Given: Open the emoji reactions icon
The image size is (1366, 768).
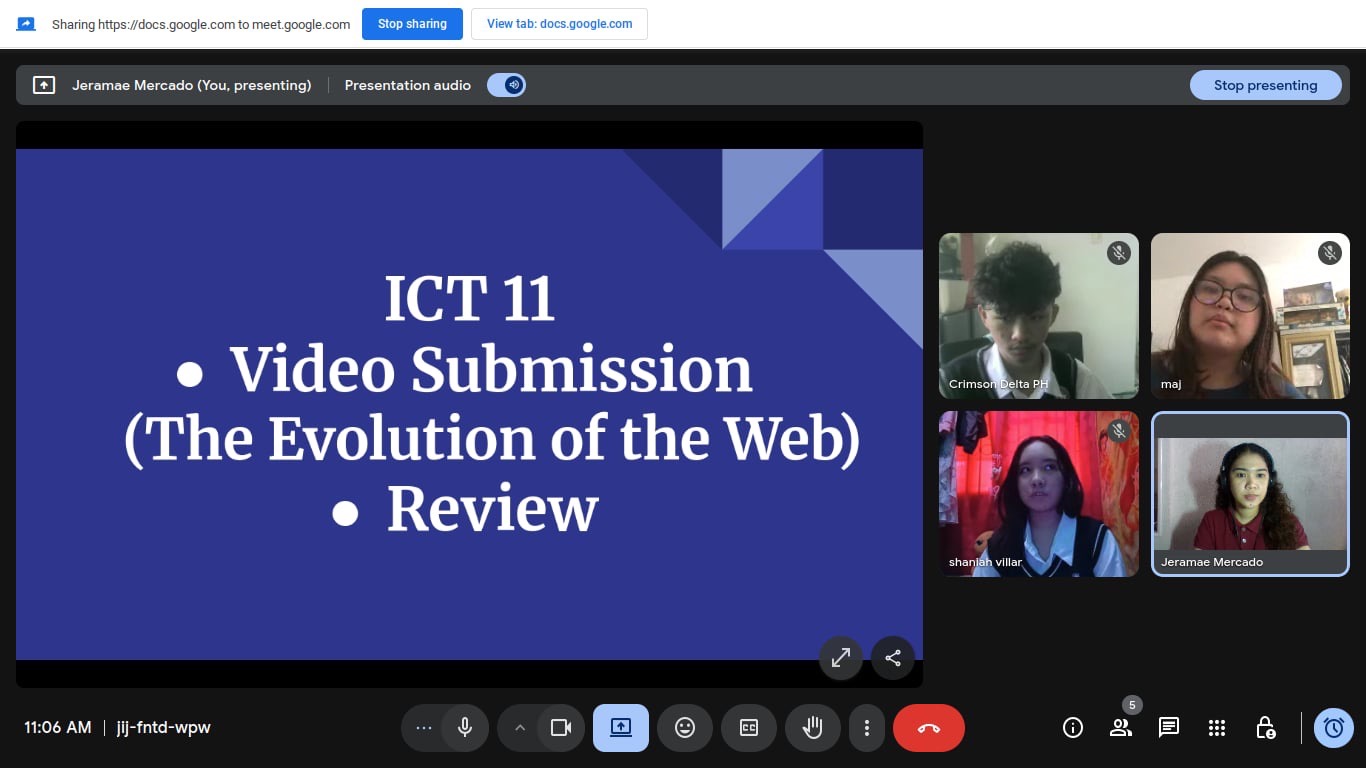Looking at the screenshot, I should coord(685,728).
